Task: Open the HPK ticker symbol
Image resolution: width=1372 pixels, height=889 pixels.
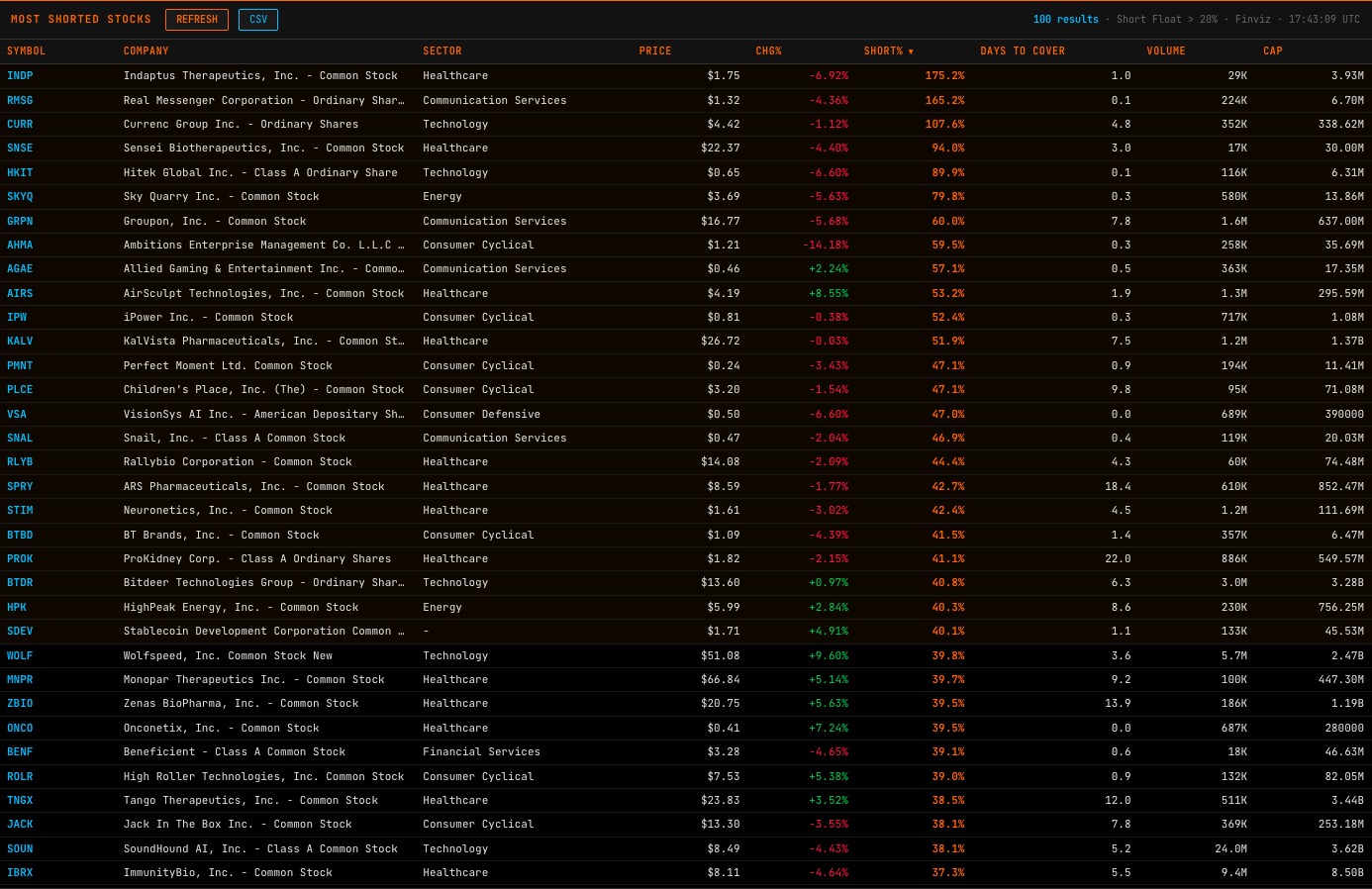Action: pyautogui.click(x=17, y=607)
